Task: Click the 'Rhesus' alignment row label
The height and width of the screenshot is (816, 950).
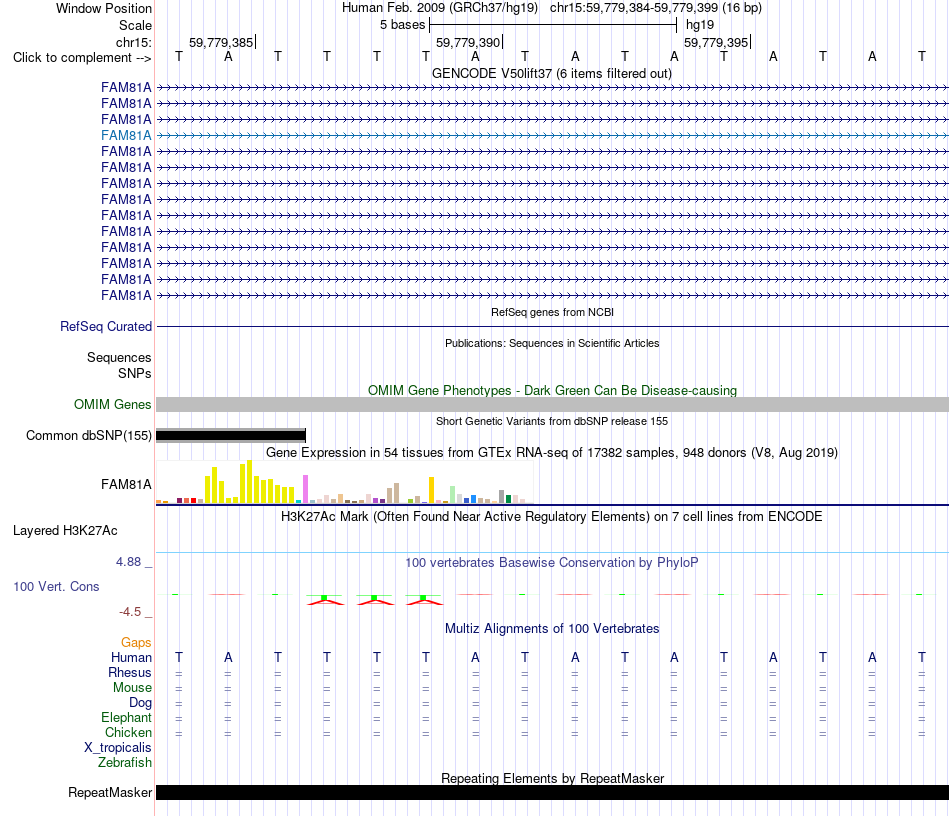Action: (130, 672)
